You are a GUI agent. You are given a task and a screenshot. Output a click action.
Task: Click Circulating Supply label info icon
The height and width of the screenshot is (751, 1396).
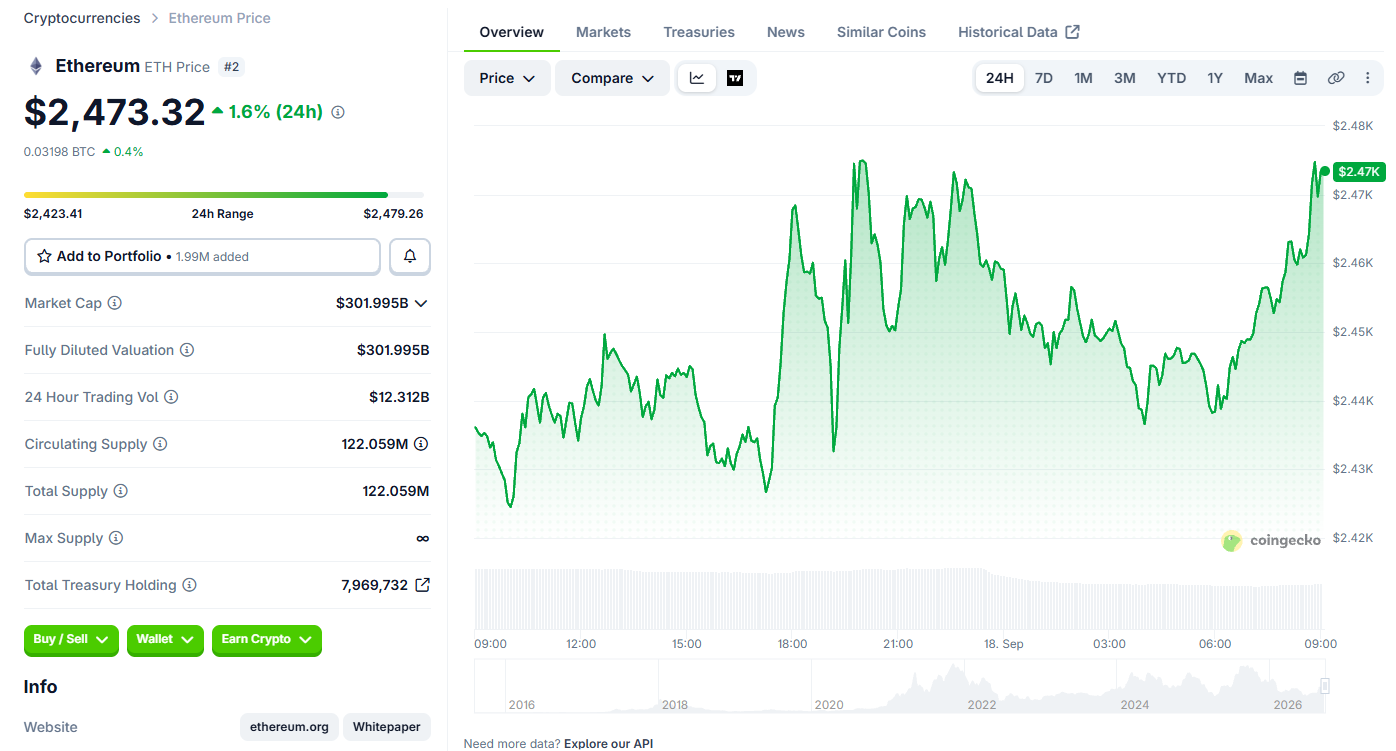coord(160,444)
